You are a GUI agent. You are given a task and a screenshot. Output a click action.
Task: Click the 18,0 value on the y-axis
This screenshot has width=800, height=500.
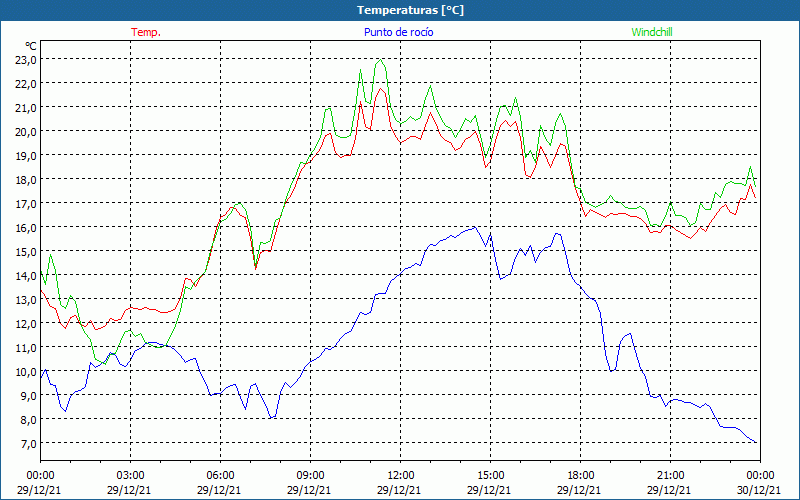[x=26, y=179]
